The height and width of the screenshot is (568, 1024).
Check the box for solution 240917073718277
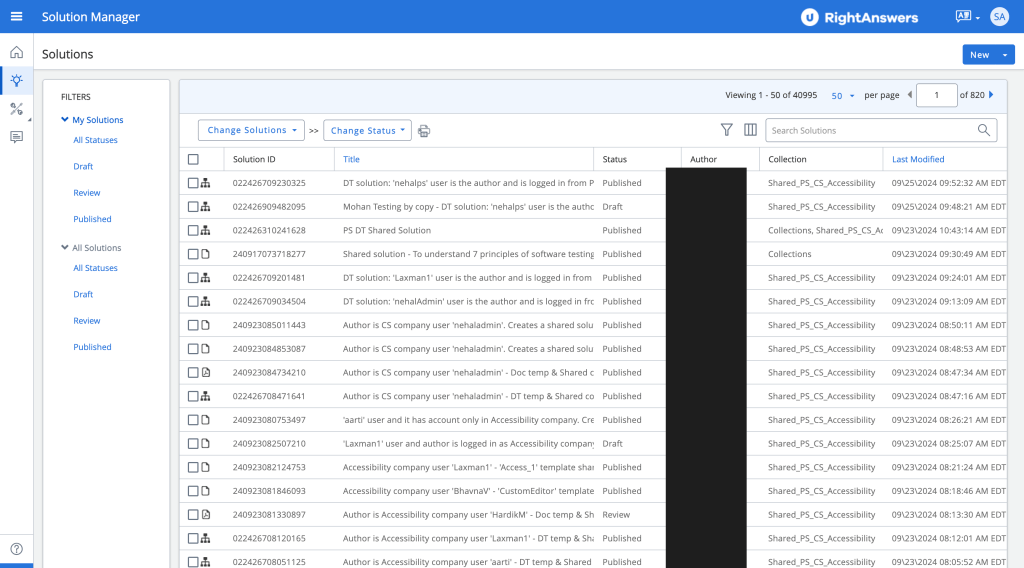[193, 254]
